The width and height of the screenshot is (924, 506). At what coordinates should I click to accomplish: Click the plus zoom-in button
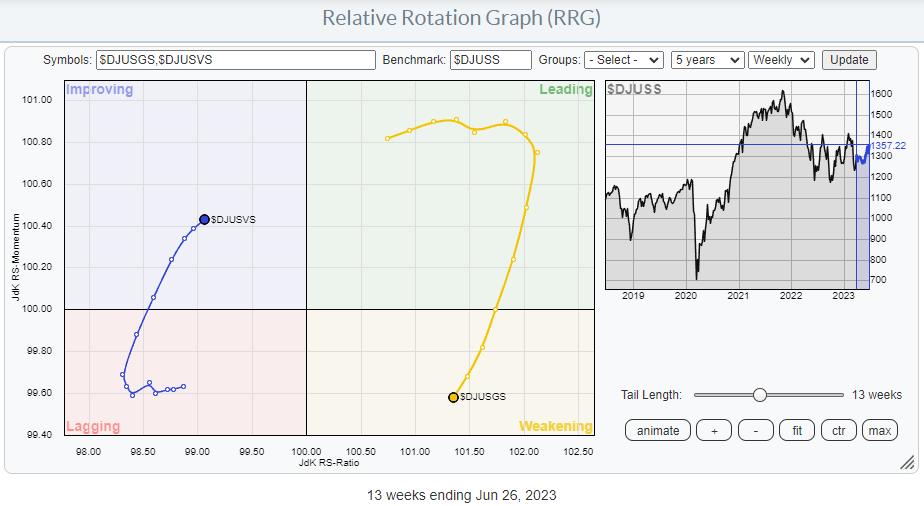tap(714, 430)
